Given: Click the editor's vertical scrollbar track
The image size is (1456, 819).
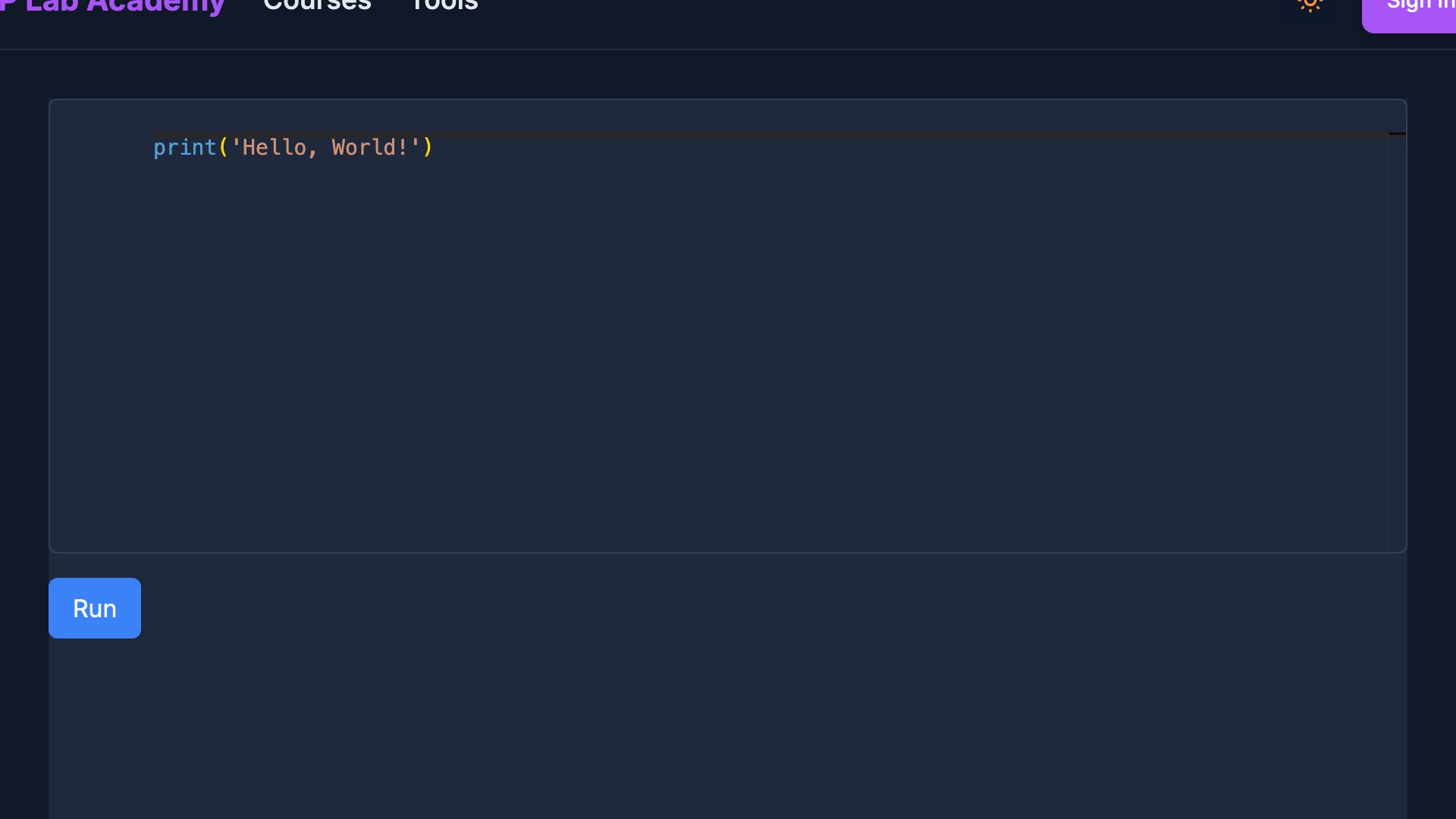Looking at the screenshot, I should click(1397, 341).
